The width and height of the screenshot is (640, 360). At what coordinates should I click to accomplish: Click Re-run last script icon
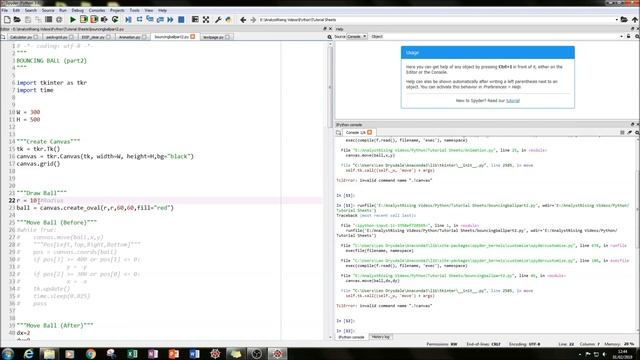point(115,19)
